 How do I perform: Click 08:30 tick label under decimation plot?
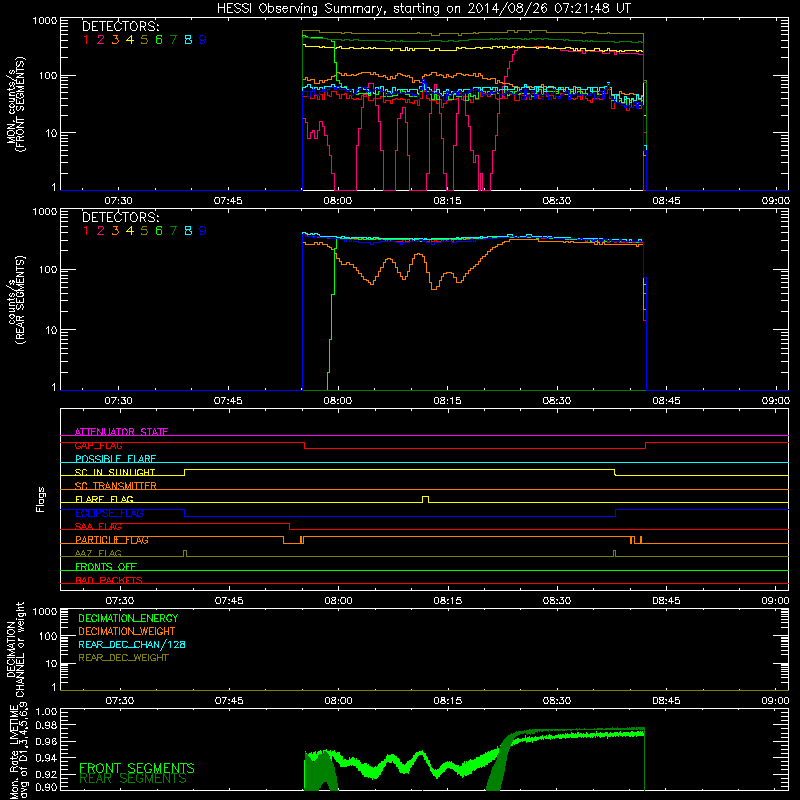tap(557, 701)
